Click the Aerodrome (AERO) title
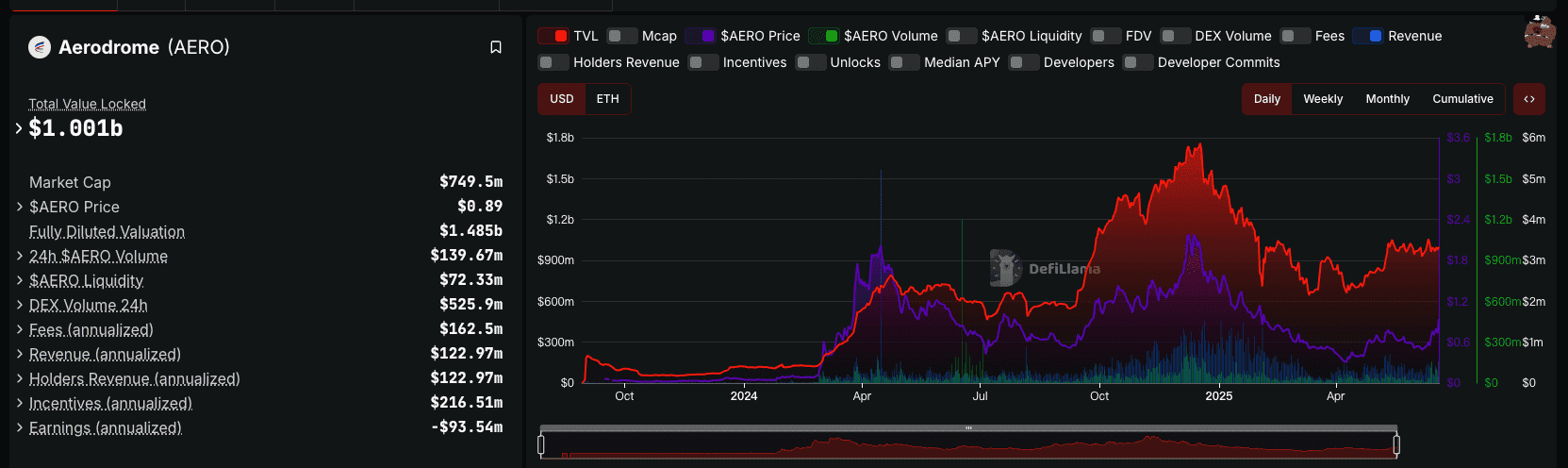 144,47
